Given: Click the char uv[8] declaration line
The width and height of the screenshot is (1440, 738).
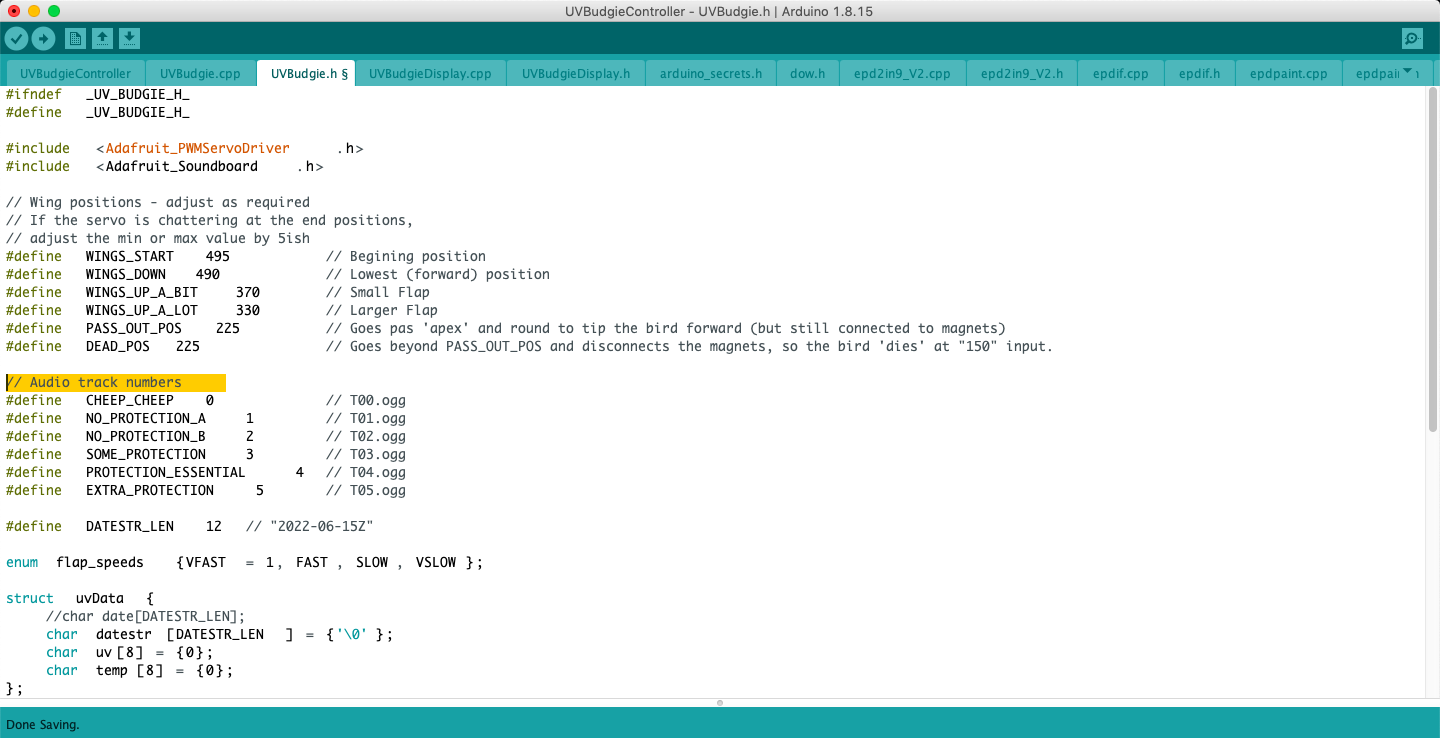Looking at the screenshot, I should pos(130,652).
